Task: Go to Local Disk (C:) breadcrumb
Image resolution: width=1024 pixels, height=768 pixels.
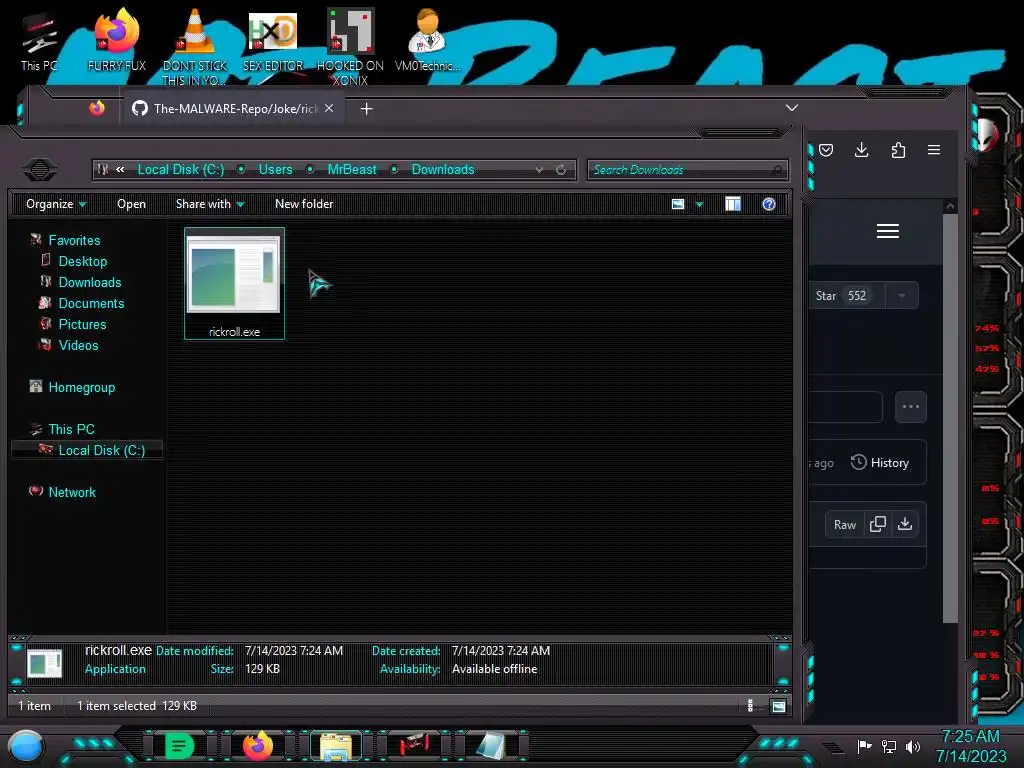Action: [x=181, y=170]
